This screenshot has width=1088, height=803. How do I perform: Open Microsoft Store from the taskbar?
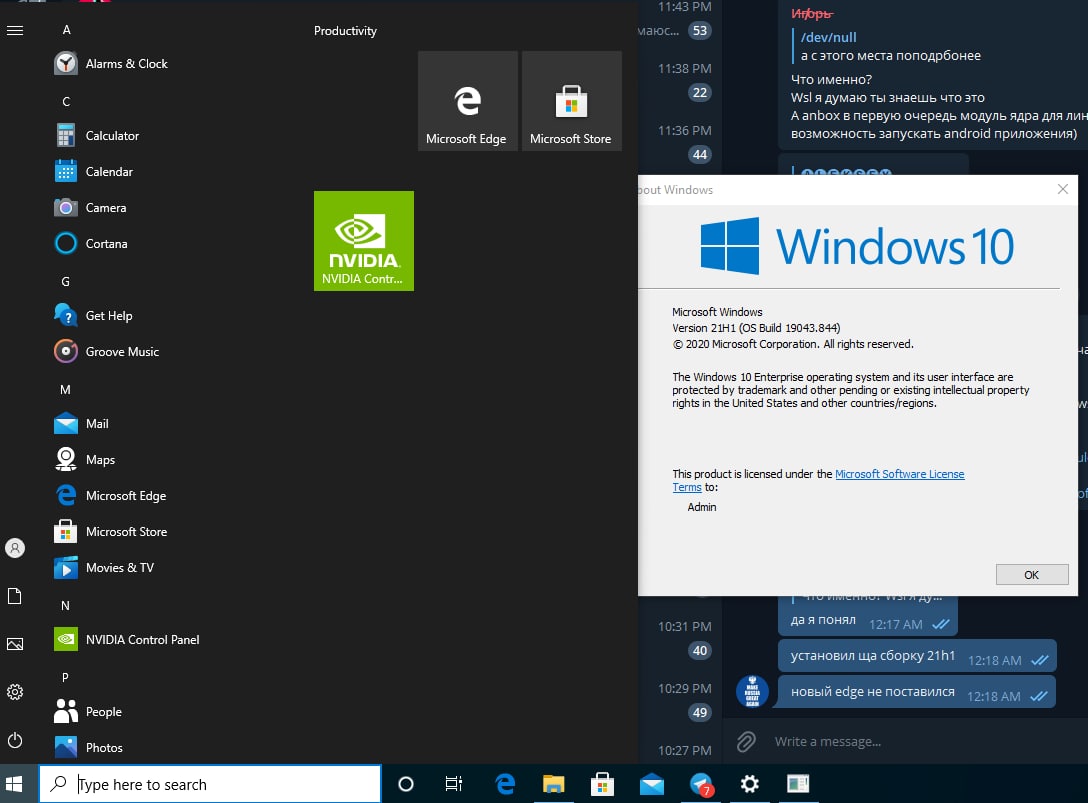click(x=602, y=784)
